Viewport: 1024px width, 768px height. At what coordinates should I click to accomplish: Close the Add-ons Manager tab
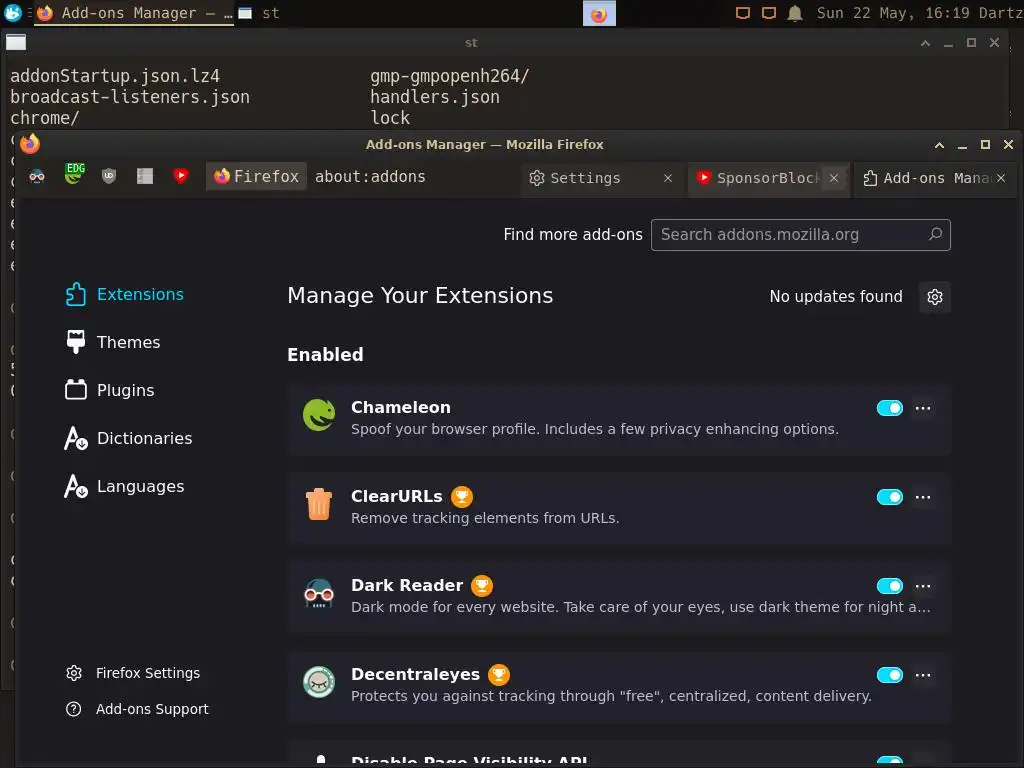point(1001,178)
